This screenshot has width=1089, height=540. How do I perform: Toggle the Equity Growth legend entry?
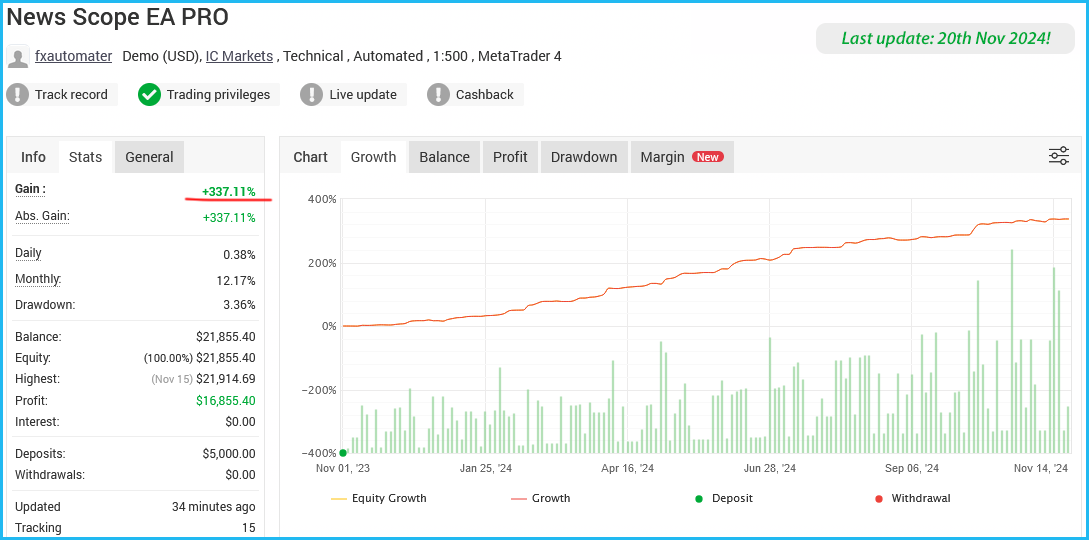[379, 498]
